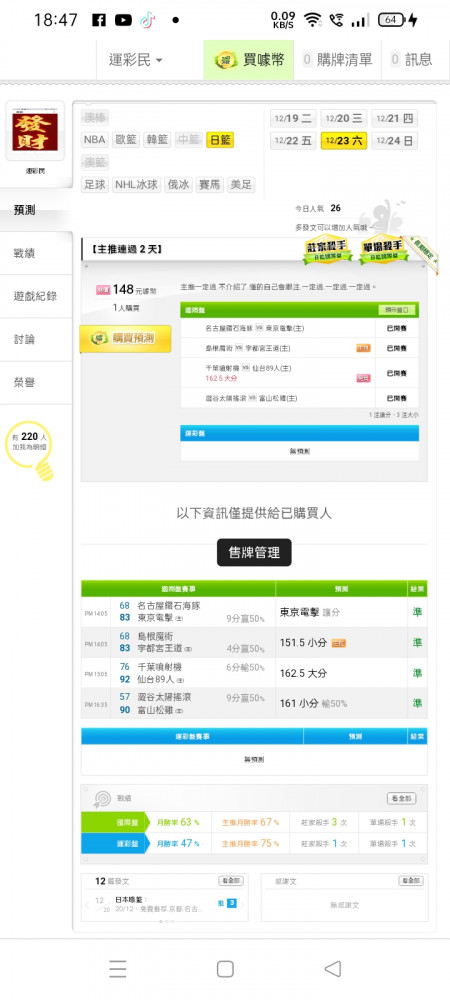Select the NHL冰球 sport filter
The image size is (450, 1000).
[x=136, y=185]
